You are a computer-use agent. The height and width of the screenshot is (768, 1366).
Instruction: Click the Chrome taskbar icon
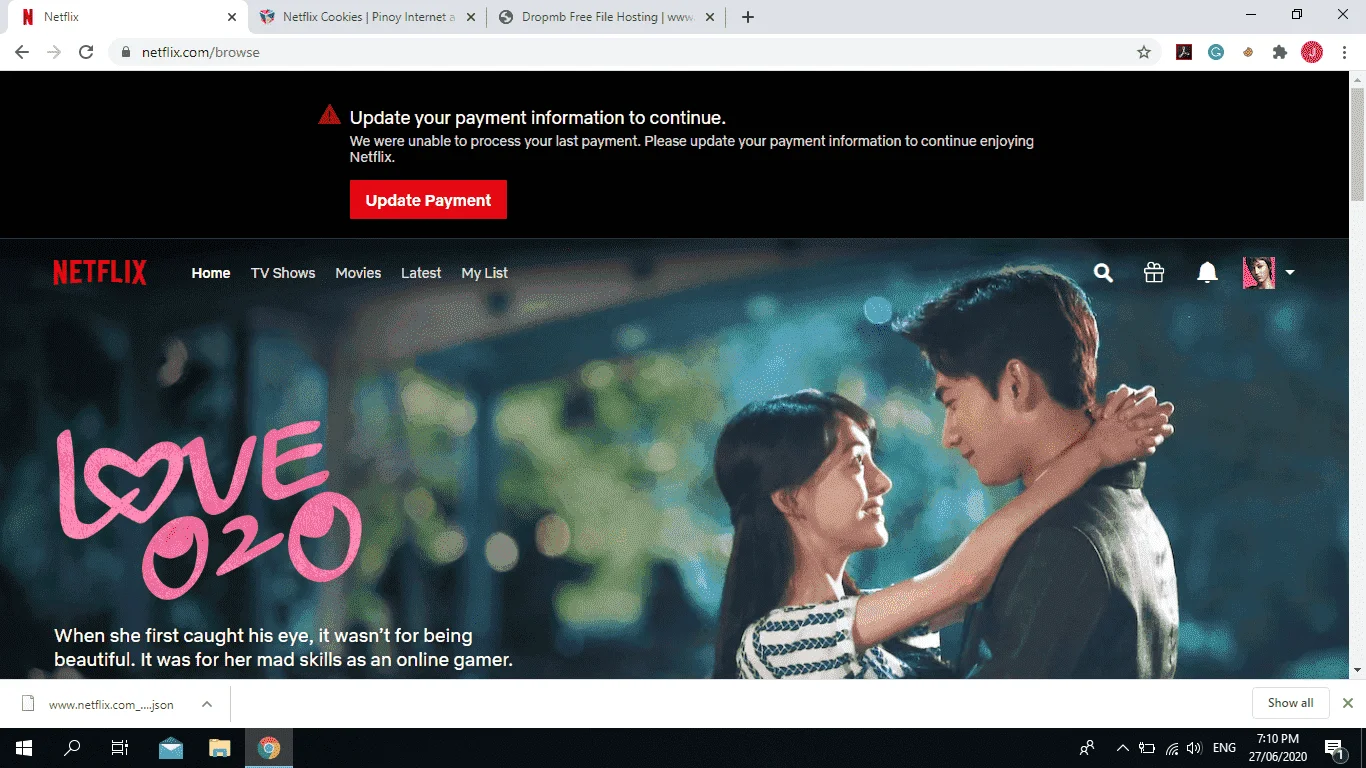269,748
